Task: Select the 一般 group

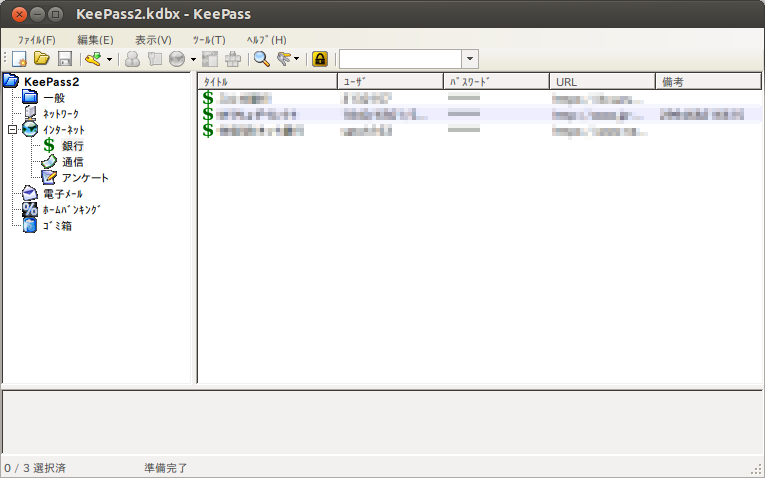Action: pos(54,98)
